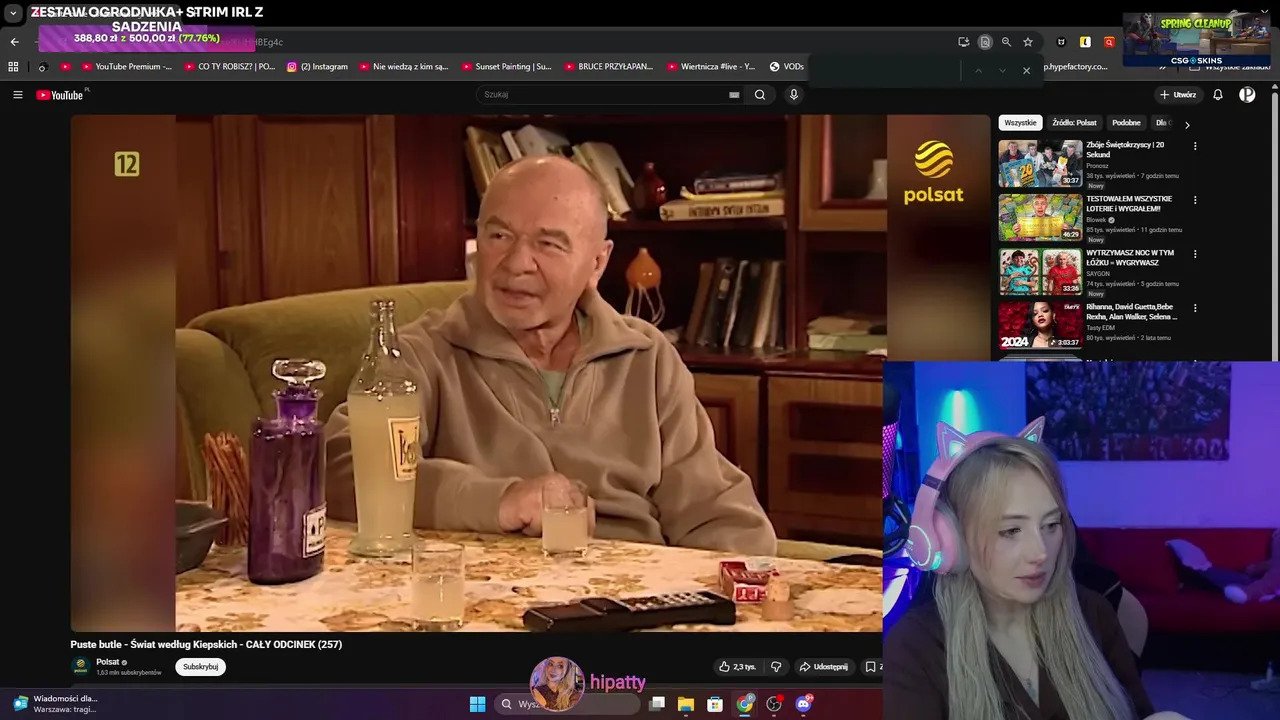Open options menu for Rihanna, David Guetta mix
This screenshot has width=1280, height=720.
coord(1195,308)
